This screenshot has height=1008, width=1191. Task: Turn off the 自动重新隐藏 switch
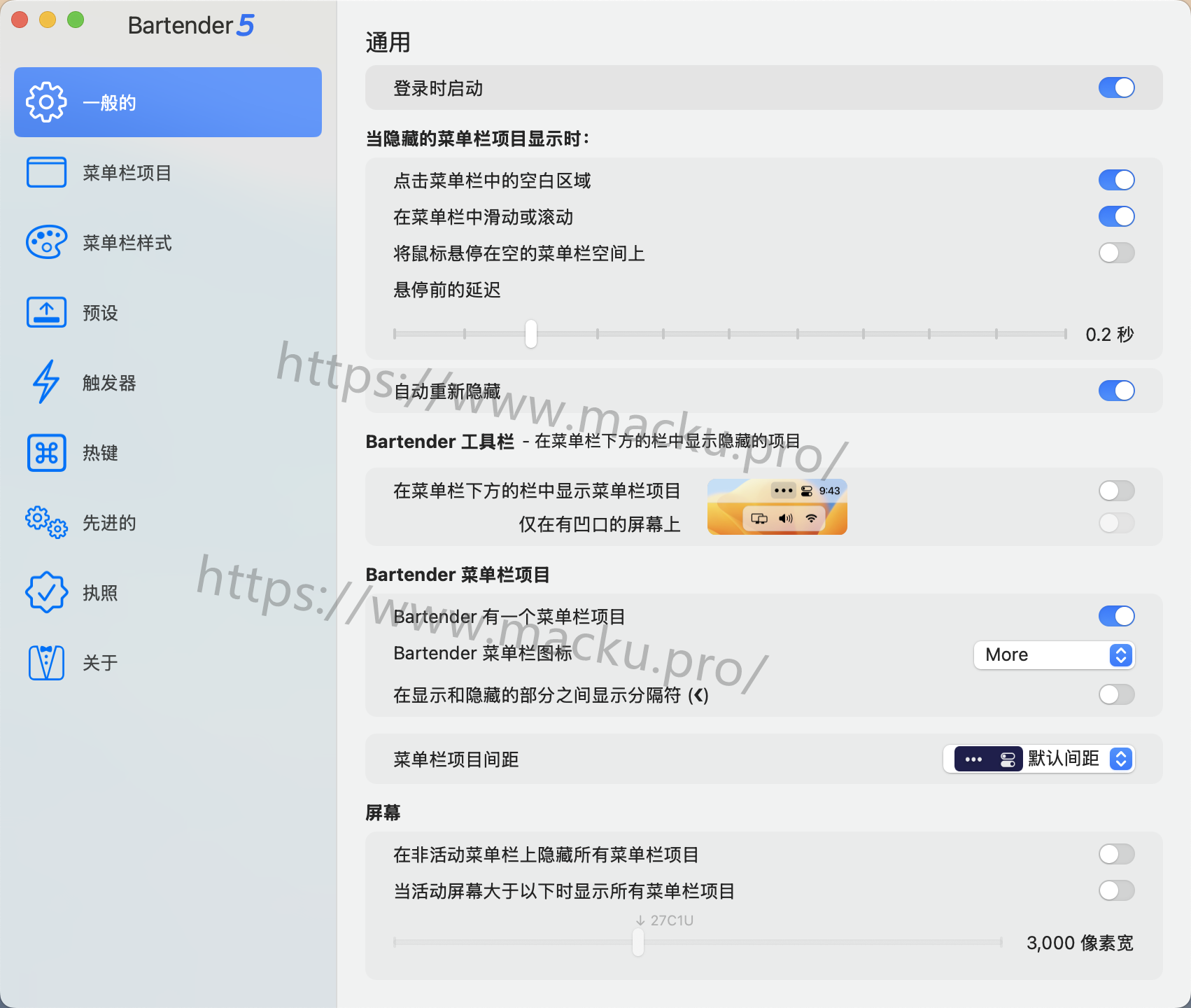[x=1116, y=391]
